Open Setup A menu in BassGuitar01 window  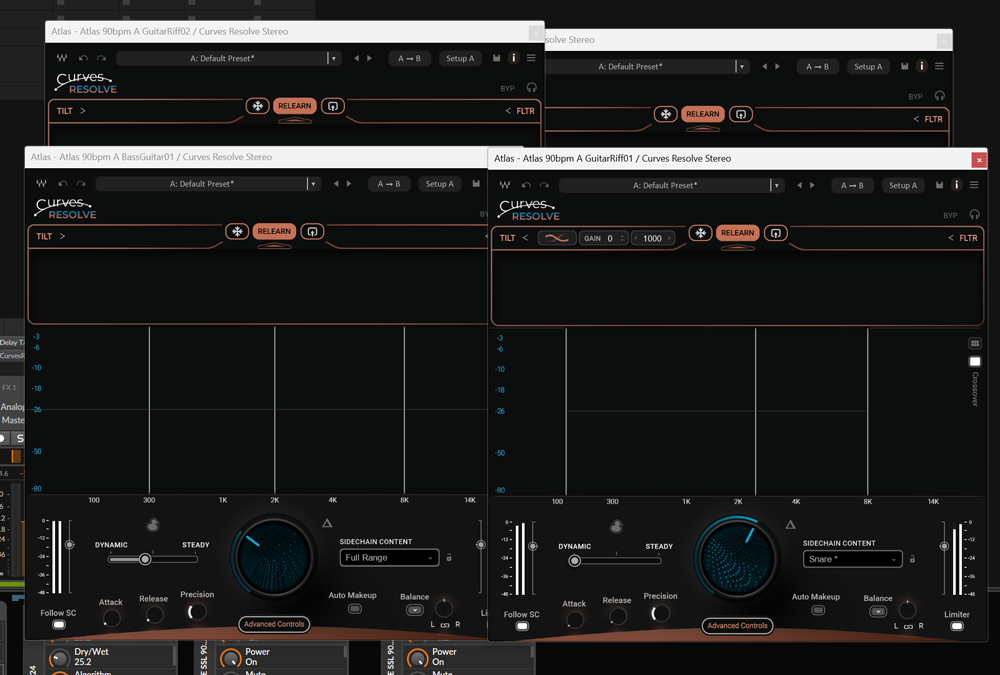pyautogui.click(x=439, y=184)
